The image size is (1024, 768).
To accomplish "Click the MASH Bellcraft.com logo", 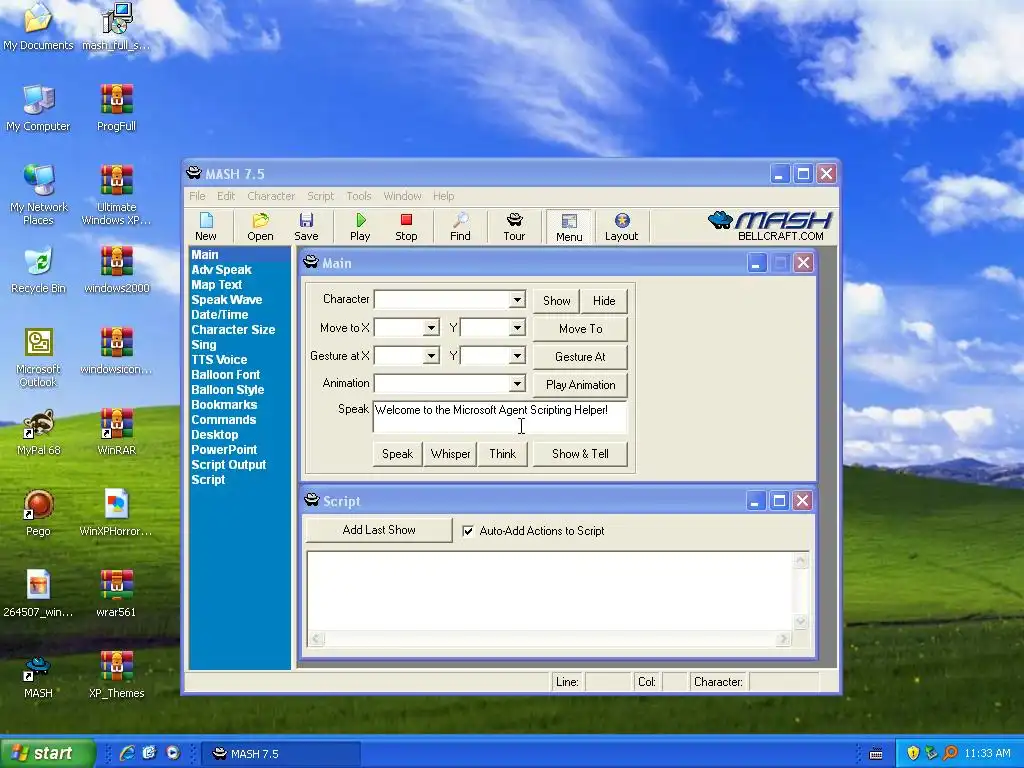I will [770, 226].
